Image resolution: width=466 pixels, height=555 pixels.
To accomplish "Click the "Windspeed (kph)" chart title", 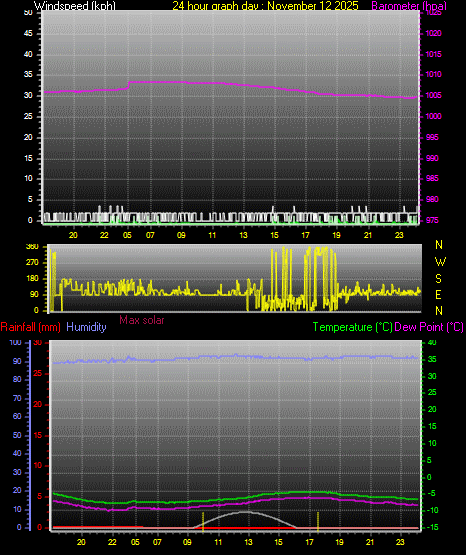I will point(75,6).
